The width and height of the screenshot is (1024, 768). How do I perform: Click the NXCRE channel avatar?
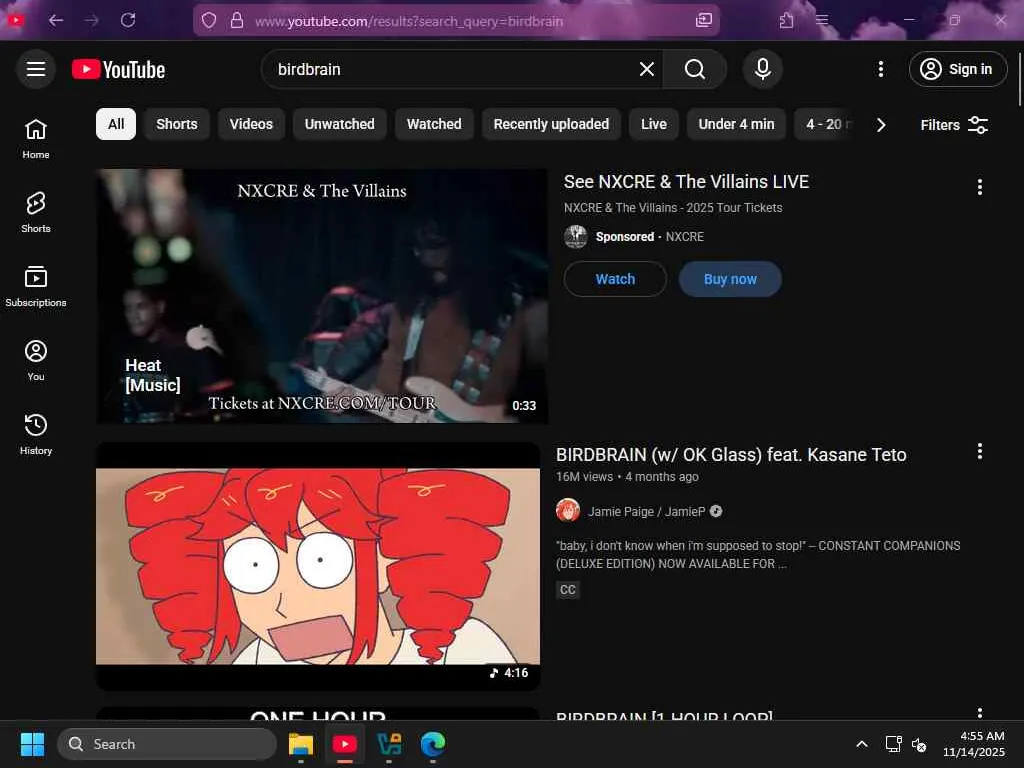click(x=575, y=236)
